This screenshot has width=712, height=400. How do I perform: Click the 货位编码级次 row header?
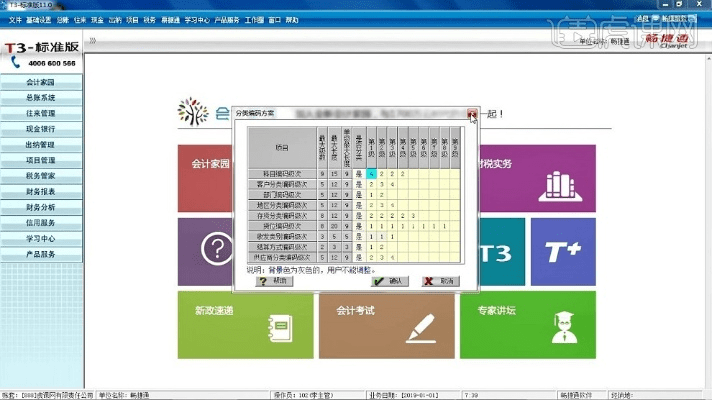(x=282, y=226)
